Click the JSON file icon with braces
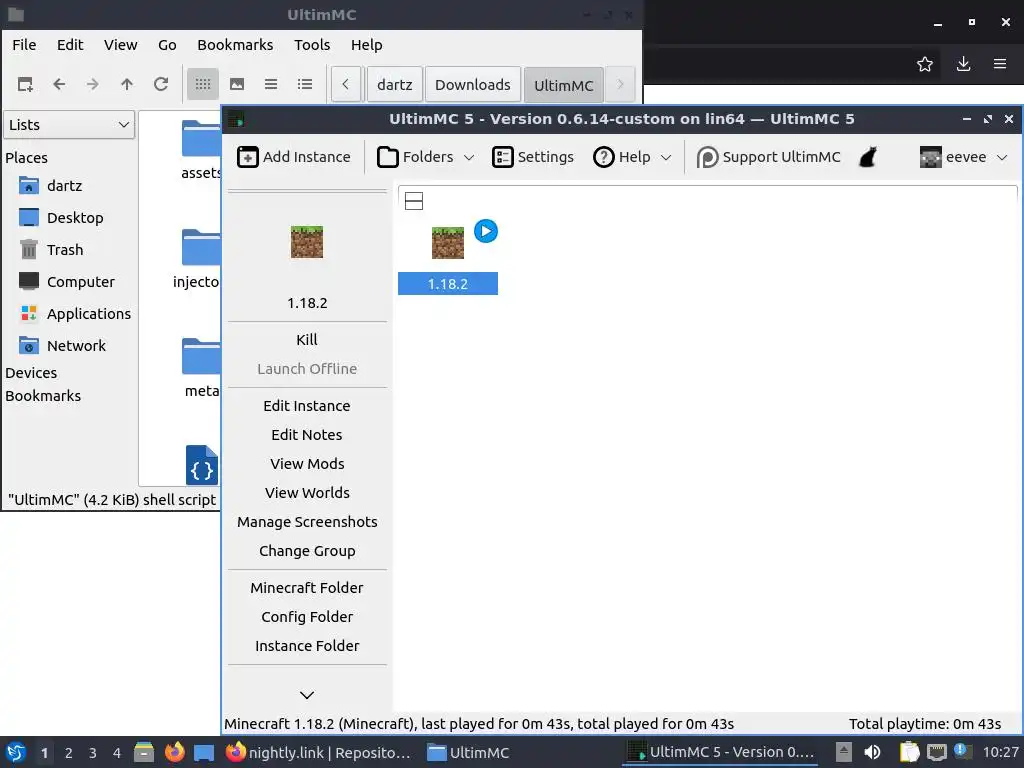 [202, 465]
